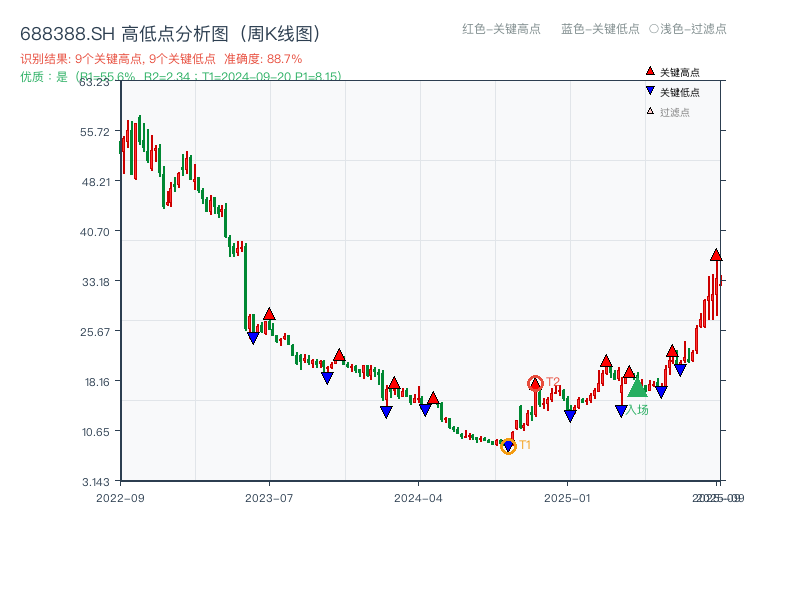Click the lowest blue triangle trough marker
This screenshot has height=600, width=800.
[509, 443]
